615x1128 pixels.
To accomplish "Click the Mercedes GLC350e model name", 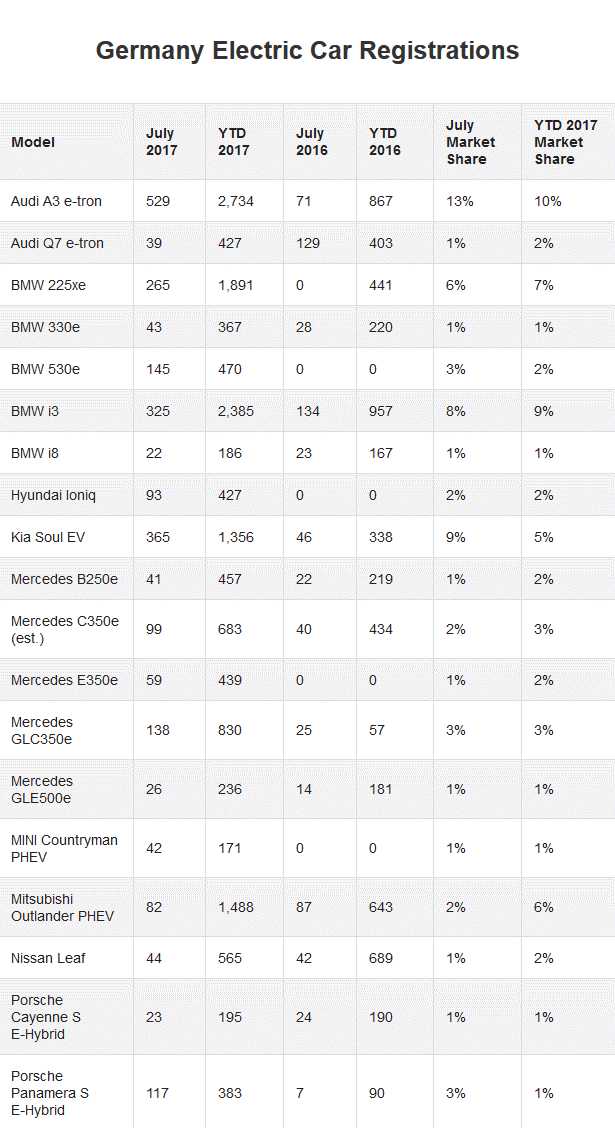I will tap(42, 730).
